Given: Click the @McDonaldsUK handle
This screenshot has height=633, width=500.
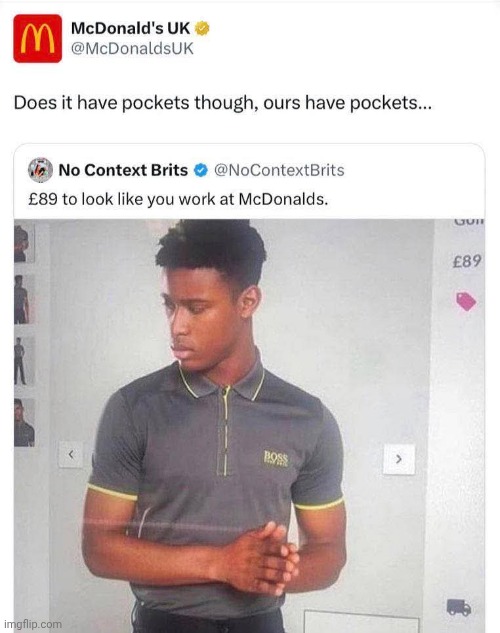Looking at the screenshot, I should coord(132,49).
